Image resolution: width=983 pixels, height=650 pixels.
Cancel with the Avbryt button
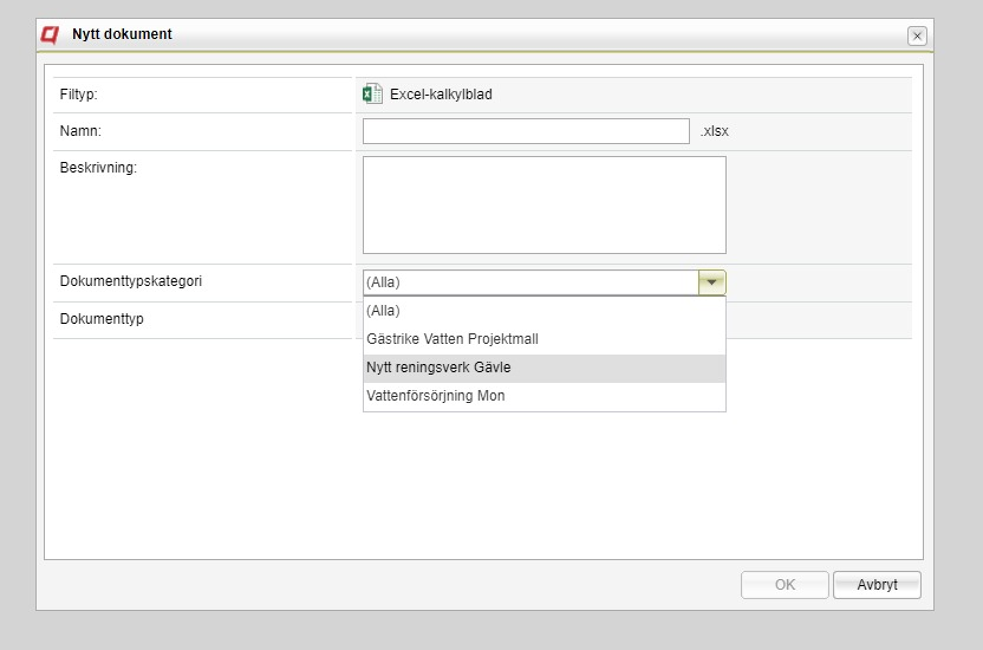(x=876, y=585)
